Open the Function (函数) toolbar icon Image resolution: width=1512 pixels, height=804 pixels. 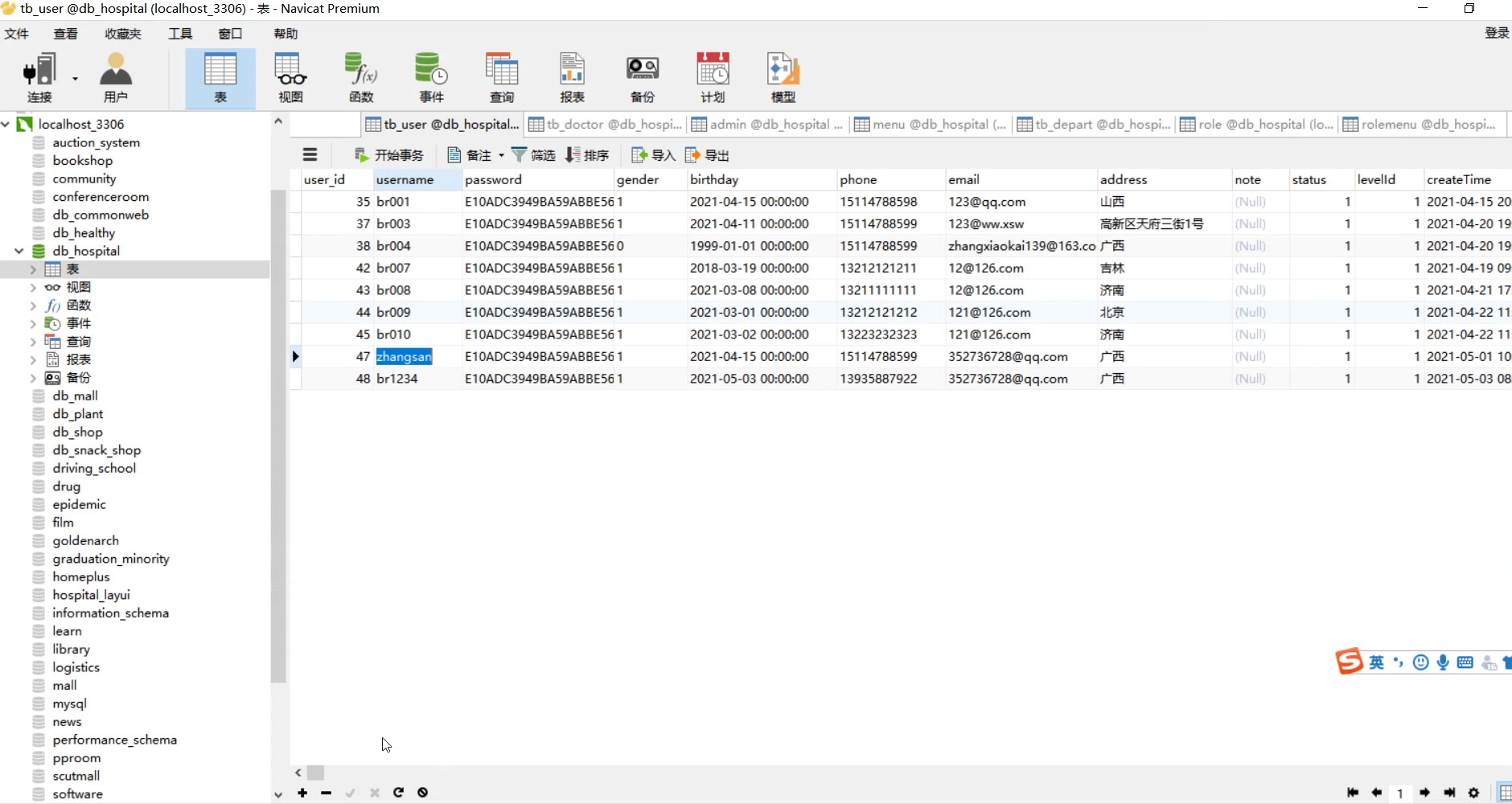361,78
